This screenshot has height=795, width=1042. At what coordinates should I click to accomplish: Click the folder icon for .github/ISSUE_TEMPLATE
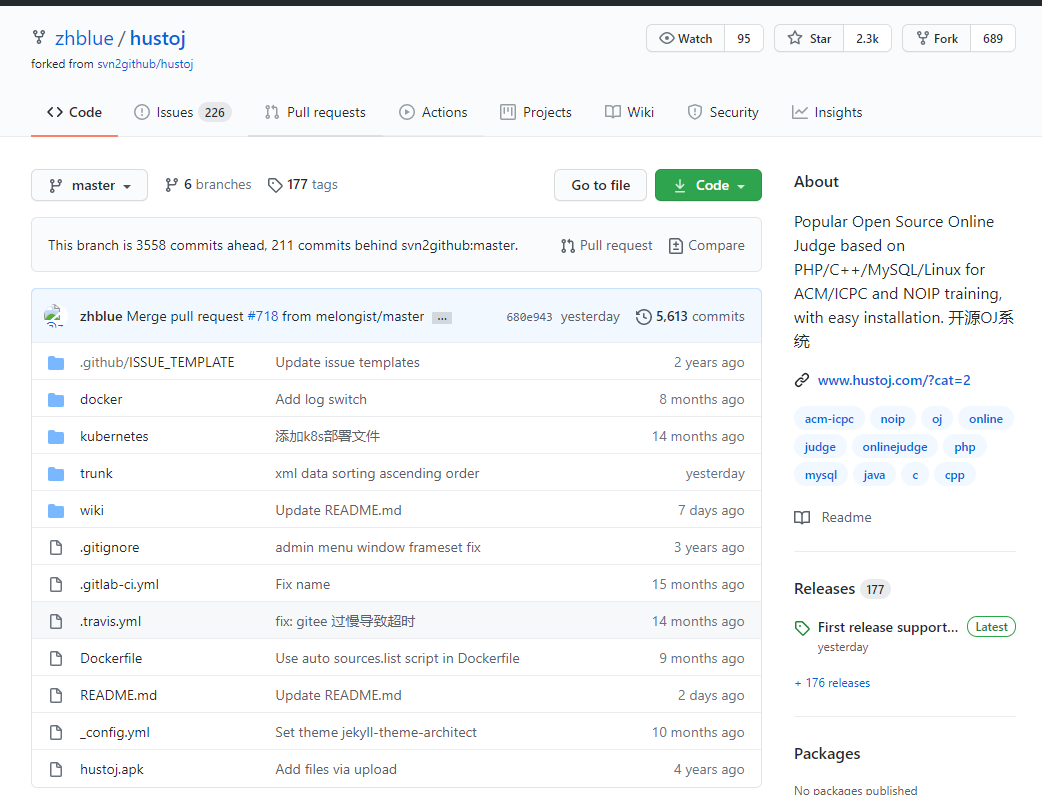pos(56,362)
